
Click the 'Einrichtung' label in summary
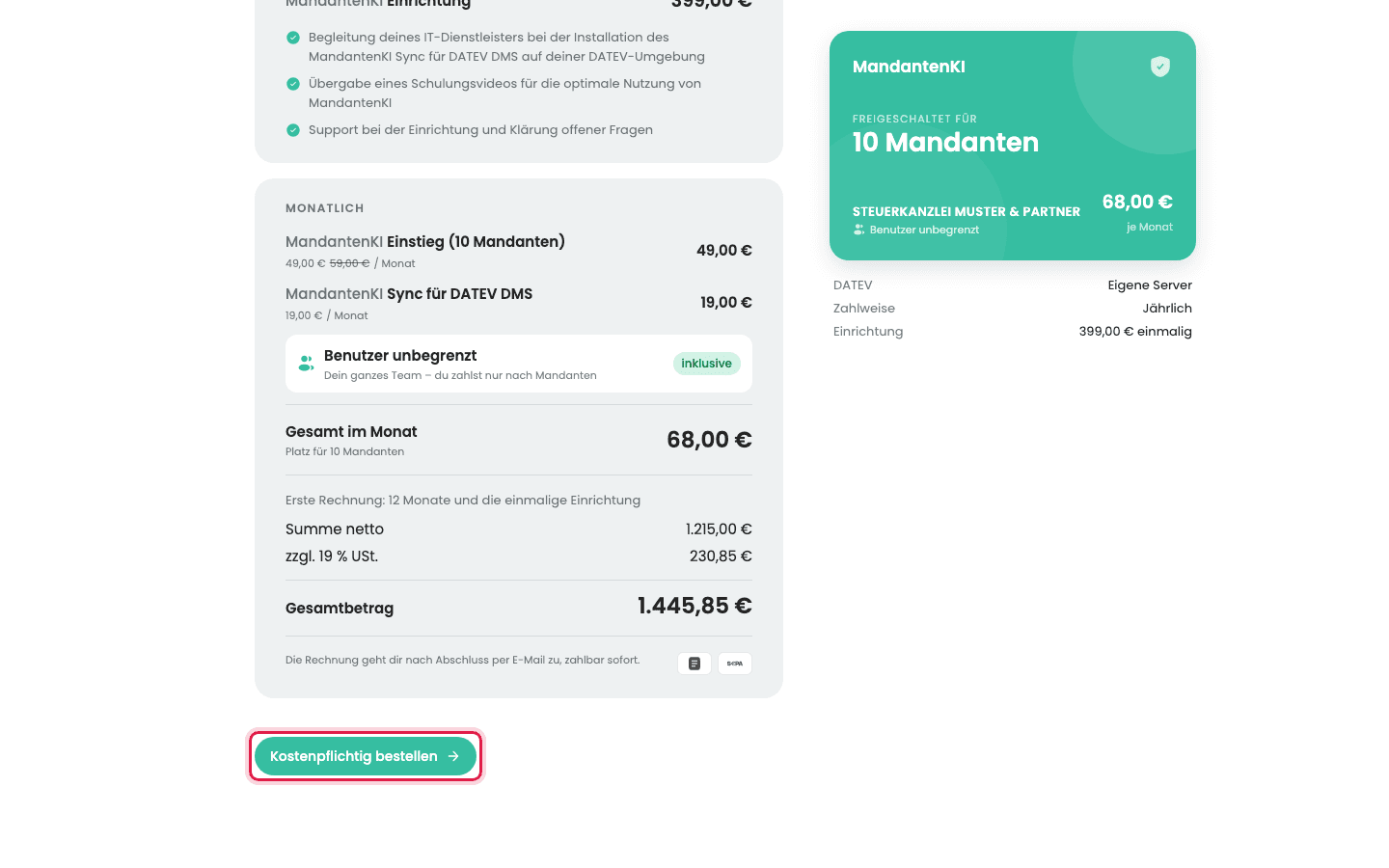[x=868, y=332]
